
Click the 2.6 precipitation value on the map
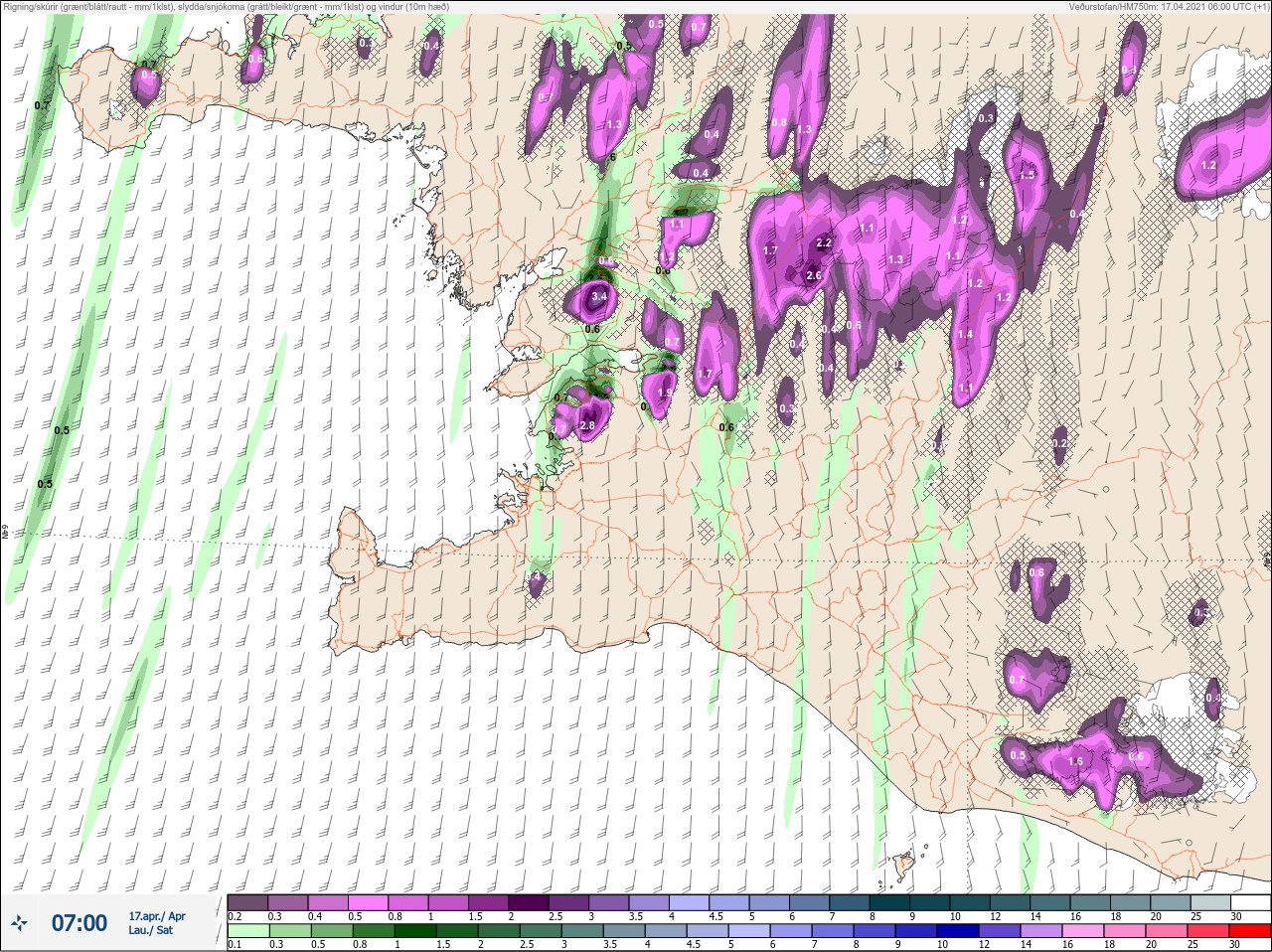tap(813, 275)
